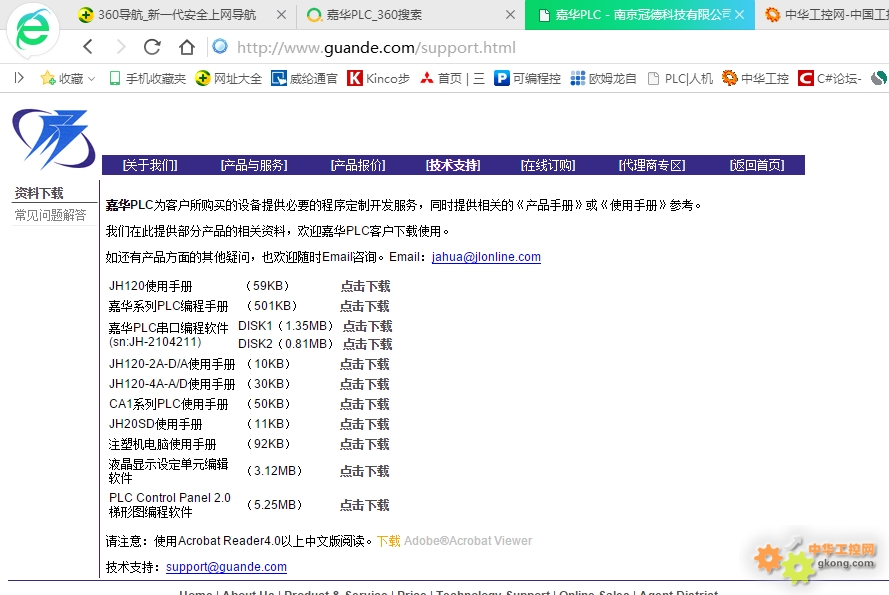Click the site security icon in address bar
Viewport: 889px width, 595px height.
click(x=220, y=47)
